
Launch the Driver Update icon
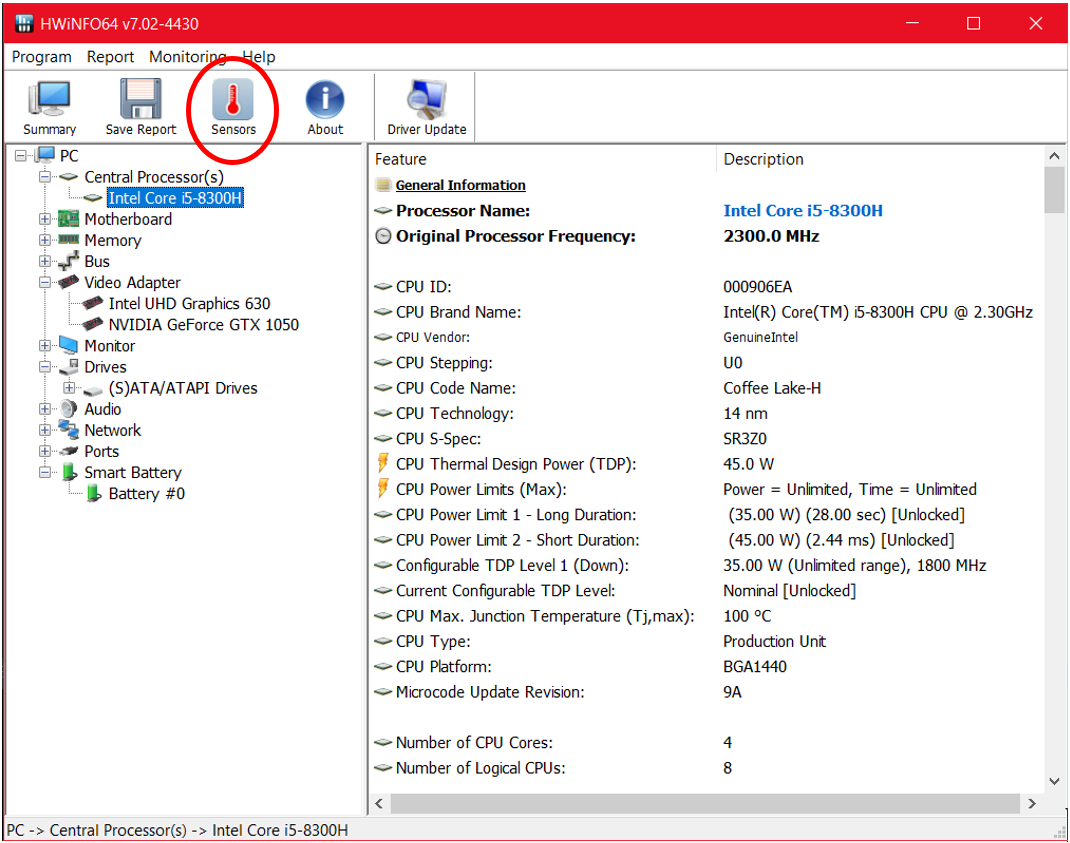pos(426,102)
